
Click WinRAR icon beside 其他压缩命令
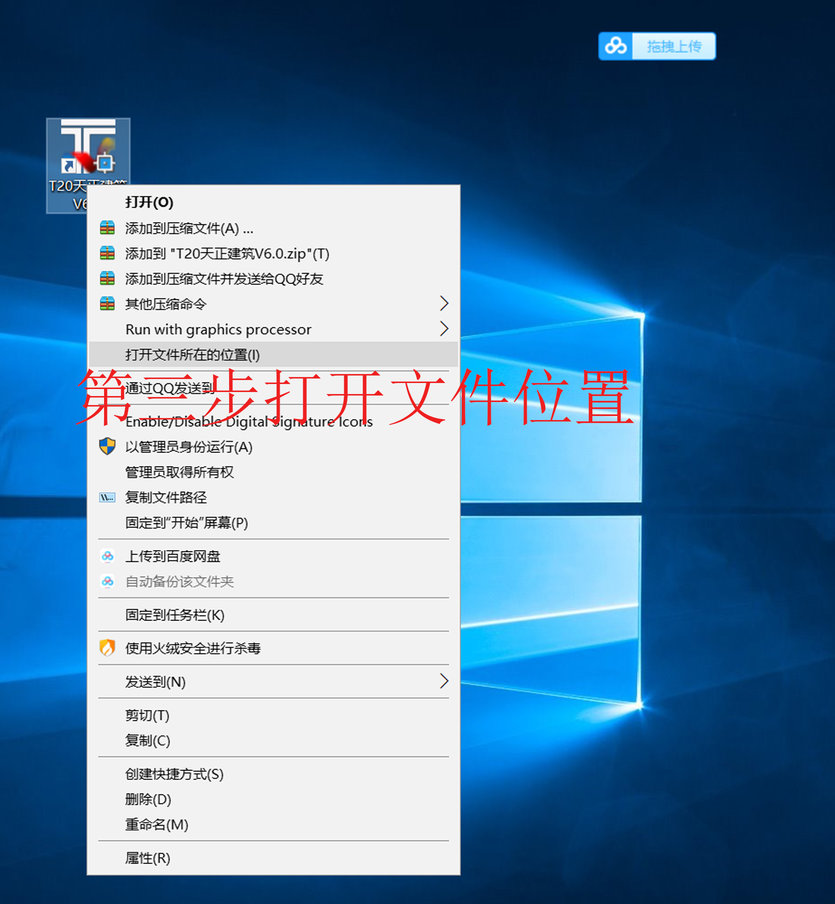point(107,304)
